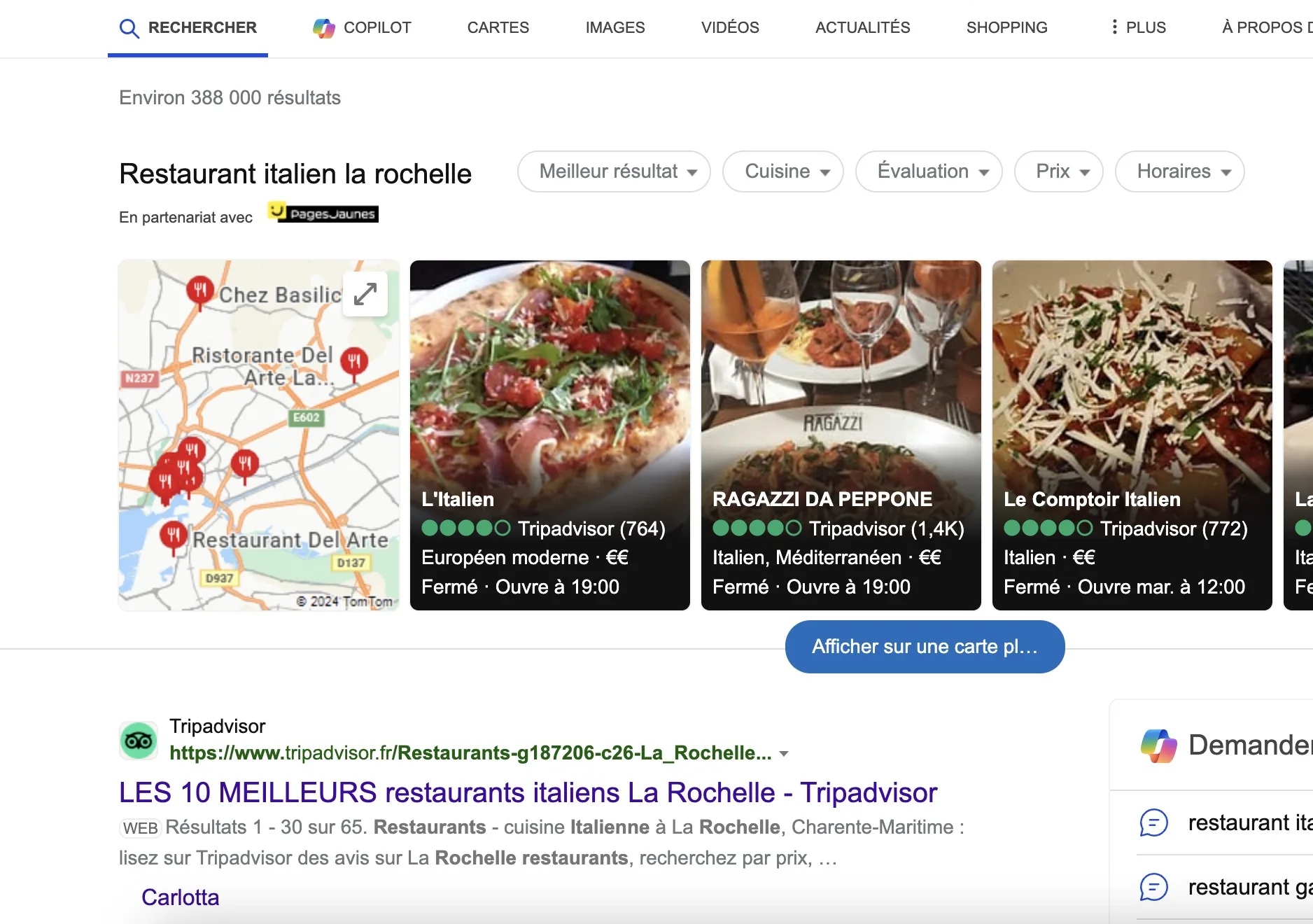This screenshot has width=1313, height=924.
Task: Click the Tripadvisor (1,4K) rating text
Action: click(887, 528)
